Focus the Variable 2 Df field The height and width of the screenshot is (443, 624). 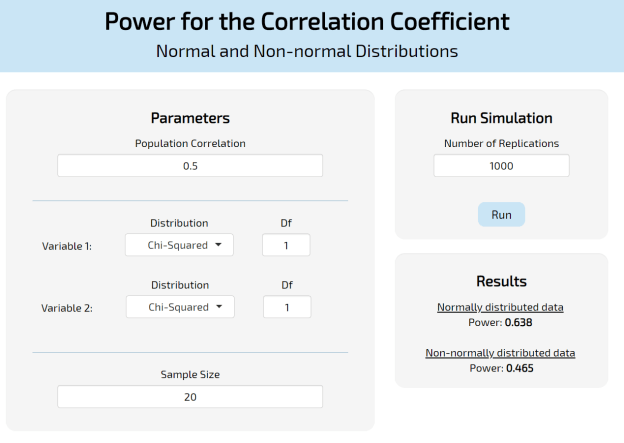click(x=286, y=307)
